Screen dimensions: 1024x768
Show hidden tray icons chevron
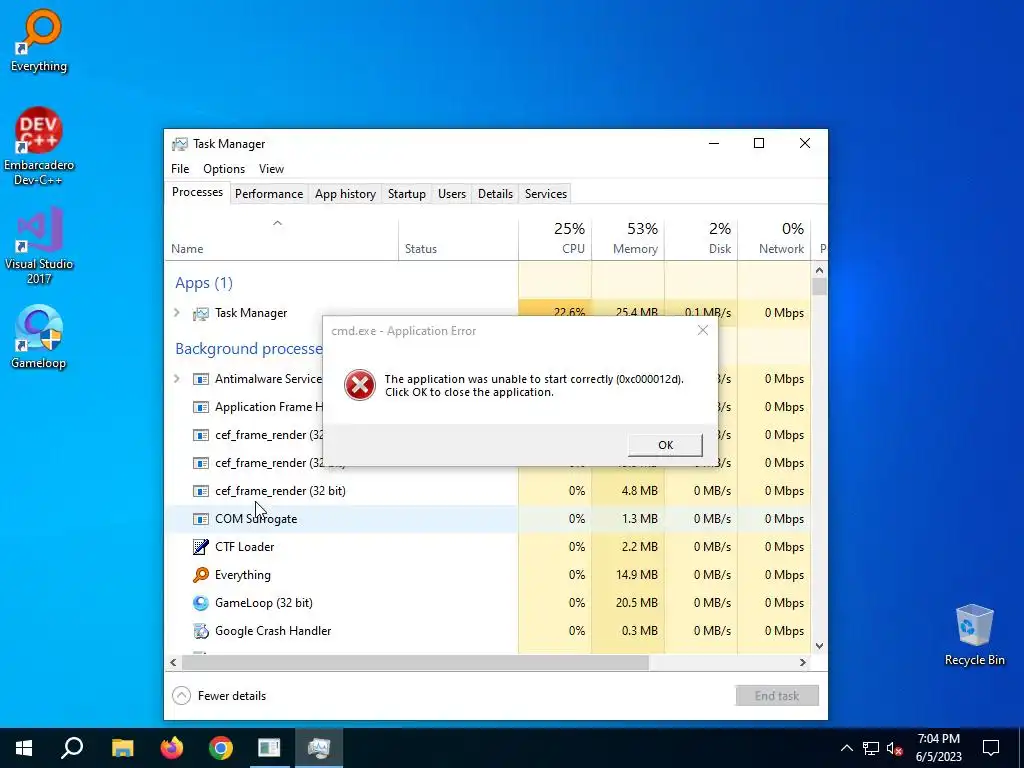(x=846, y=748)
